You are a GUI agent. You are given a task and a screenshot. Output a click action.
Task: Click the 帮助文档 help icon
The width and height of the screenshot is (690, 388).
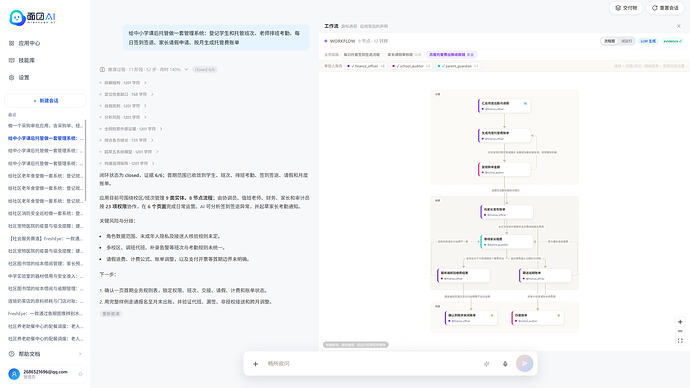(x=11, y=354)
